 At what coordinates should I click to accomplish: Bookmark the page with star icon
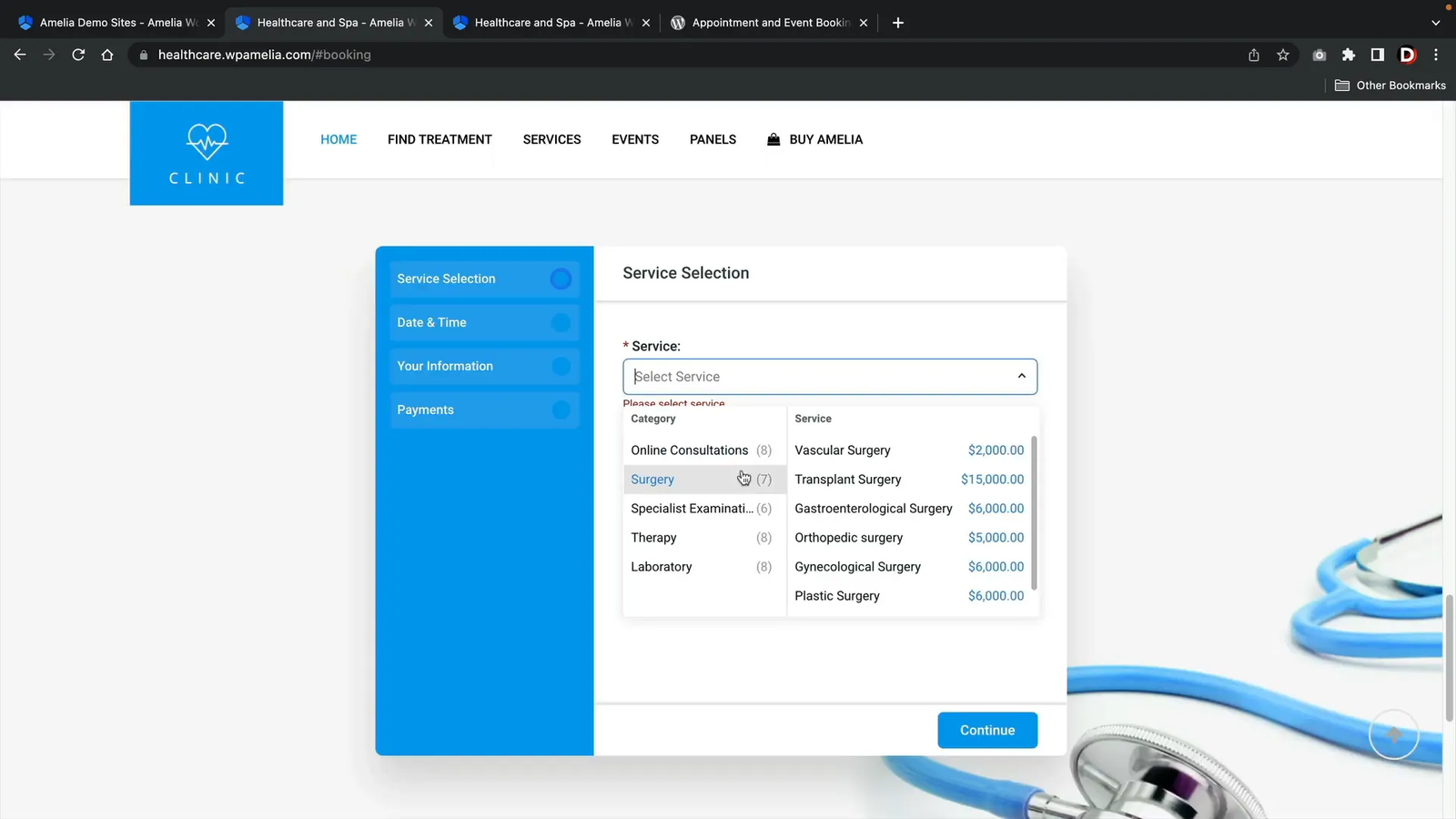click(1283, 55)
